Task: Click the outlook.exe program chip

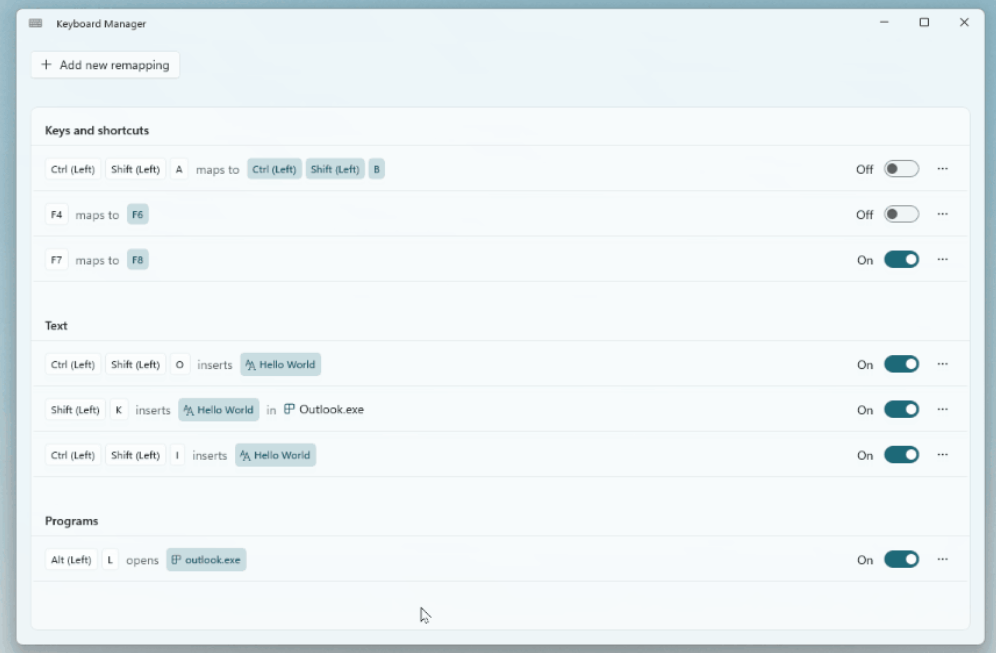Action: point(206,560)
